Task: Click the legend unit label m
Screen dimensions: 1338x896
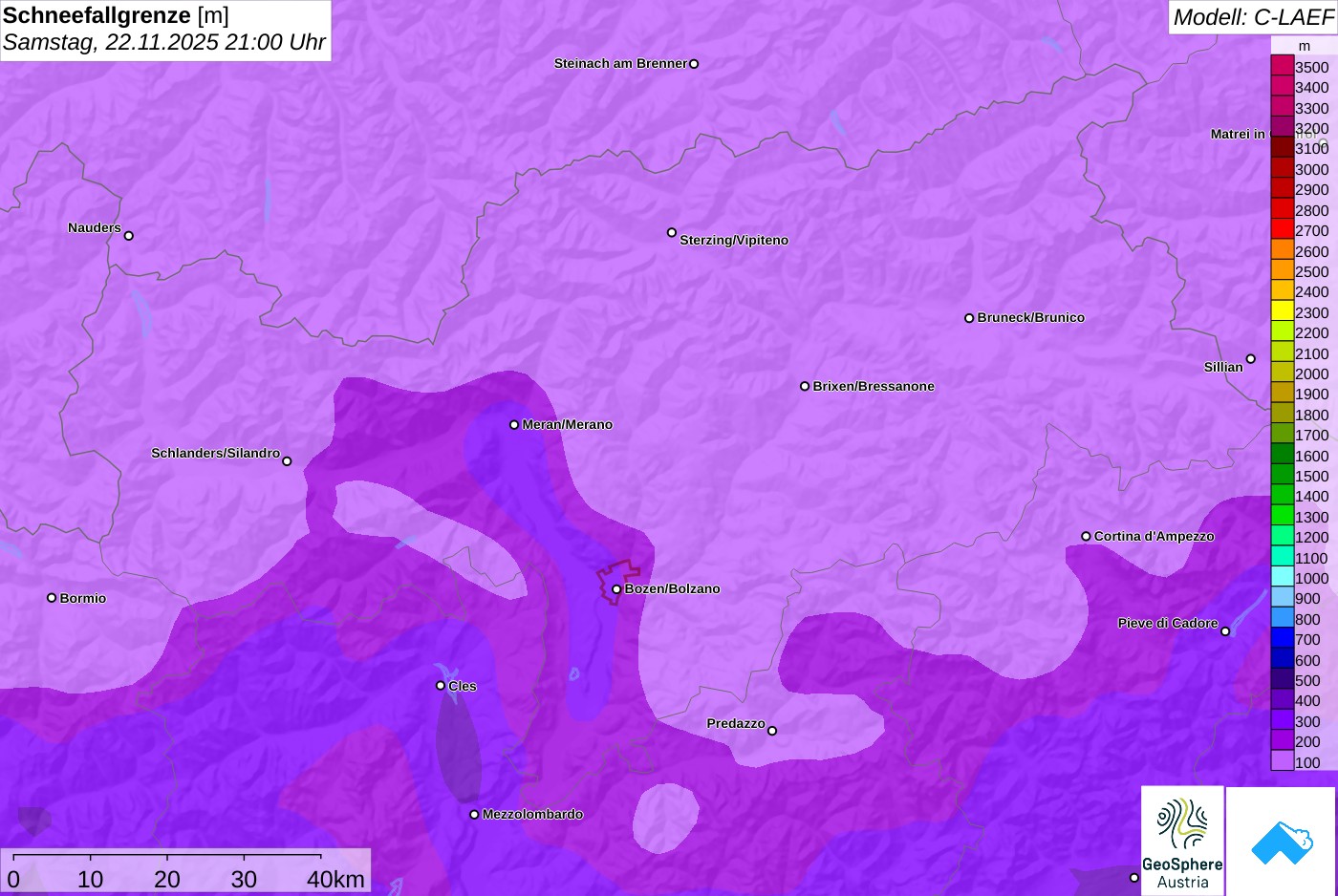Action: pyautogui.click(x=1305, y=46)
